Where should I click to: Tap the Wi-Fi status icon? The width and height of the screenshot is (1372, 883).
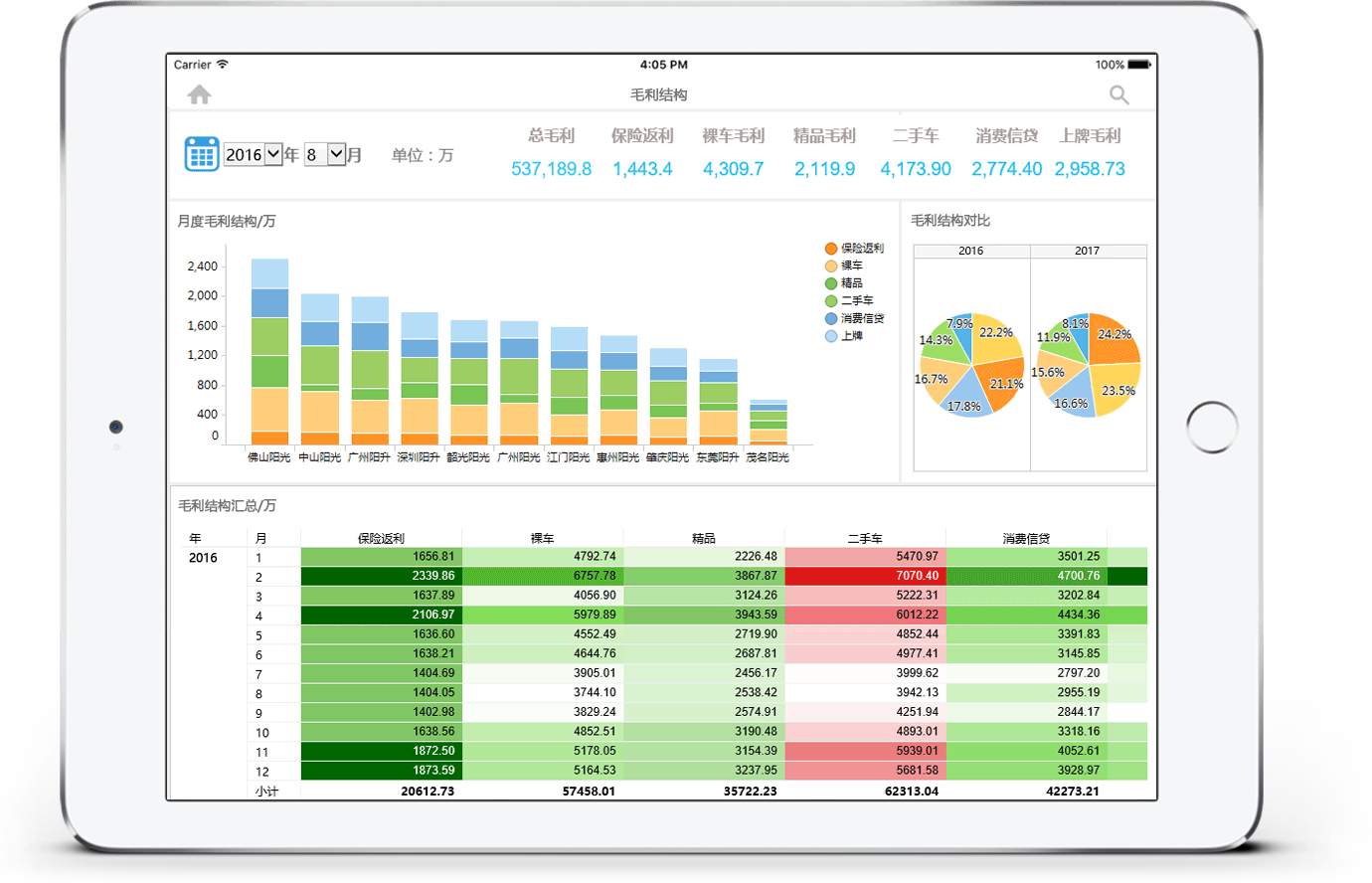pos(223,65)
